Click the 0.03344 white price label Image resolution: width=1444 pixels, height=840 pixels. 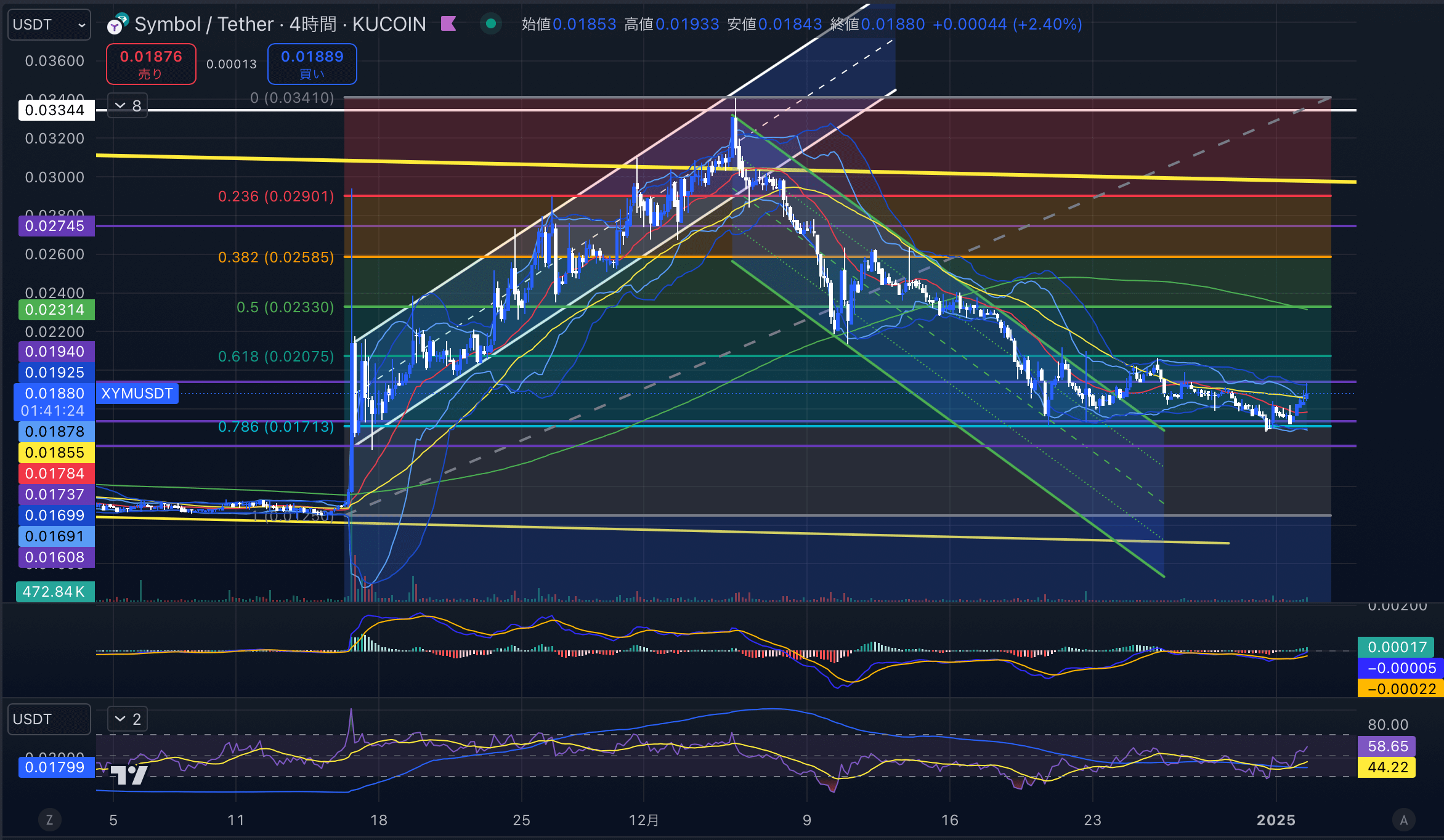click(55, 110)
